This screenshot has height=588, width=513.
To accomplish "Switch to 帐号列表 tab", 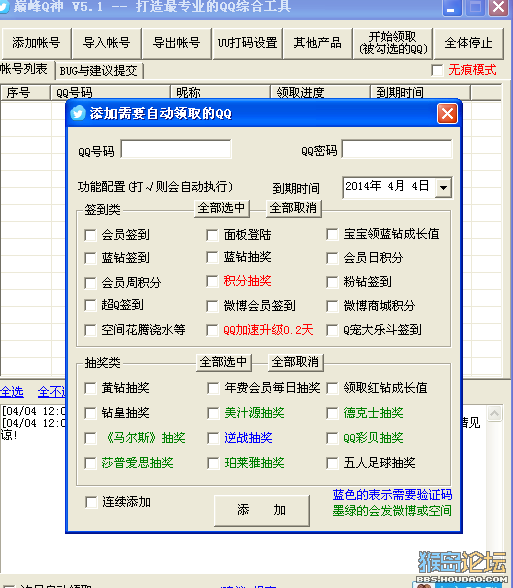I will pyautogui.click(x=24, y=69).
